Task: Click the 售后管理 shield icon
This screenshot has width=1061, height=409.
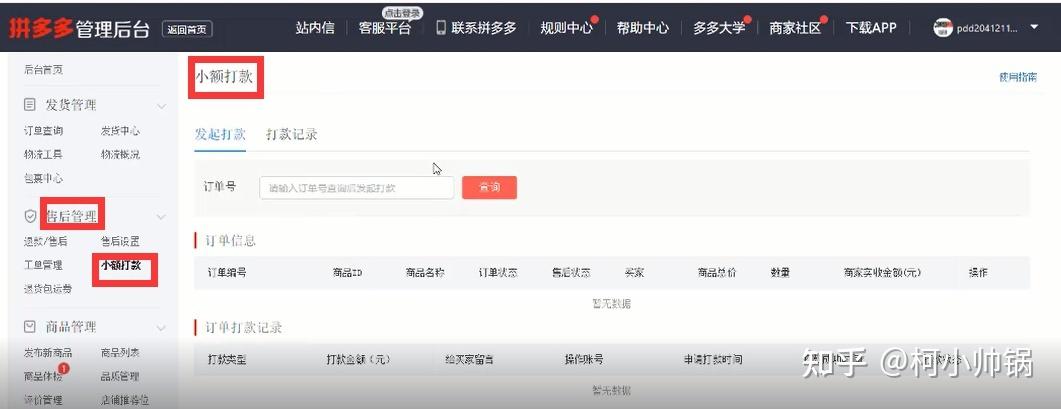Action: pos(30,216)
